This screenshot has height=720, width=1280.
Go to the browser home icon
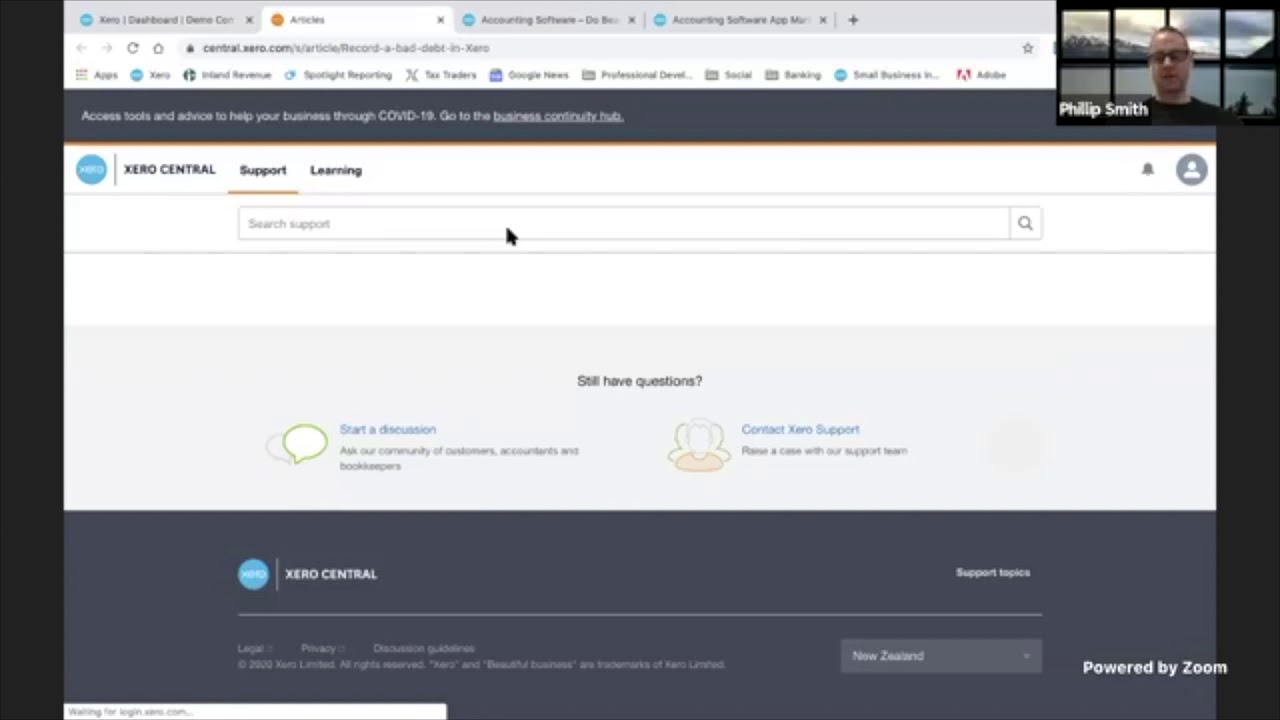(x=158, y=48)
